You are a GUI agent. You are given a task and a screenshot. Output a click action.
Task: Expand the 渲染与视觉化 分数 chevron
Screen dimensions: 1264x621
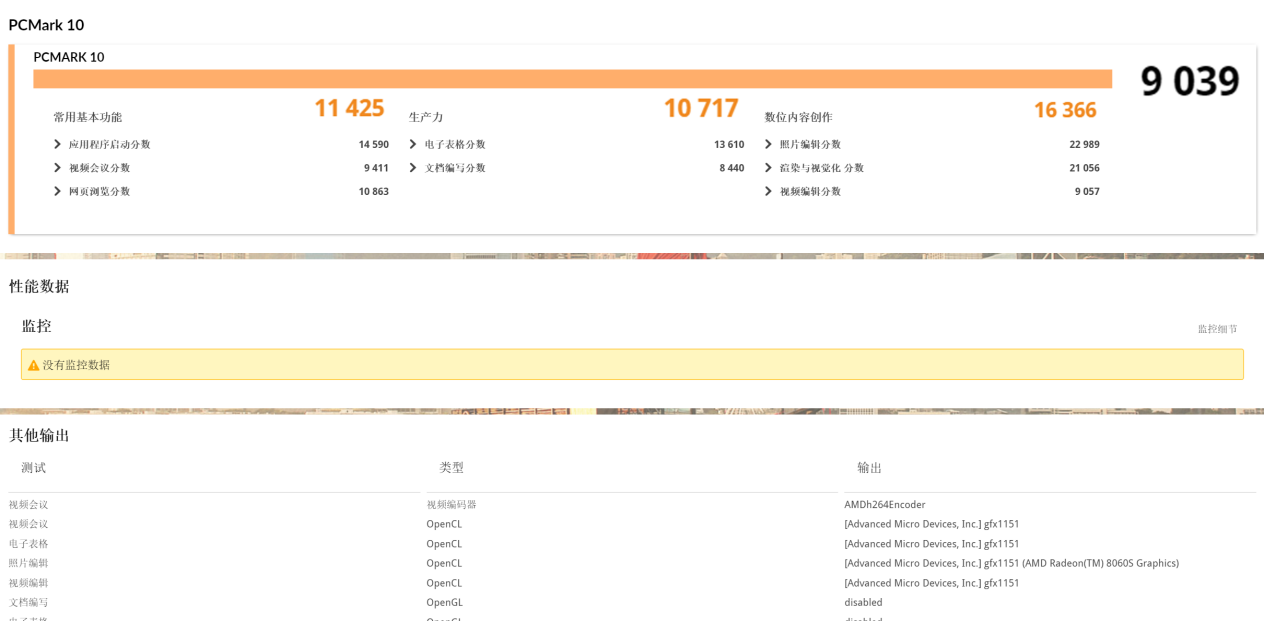click(768, 168)
